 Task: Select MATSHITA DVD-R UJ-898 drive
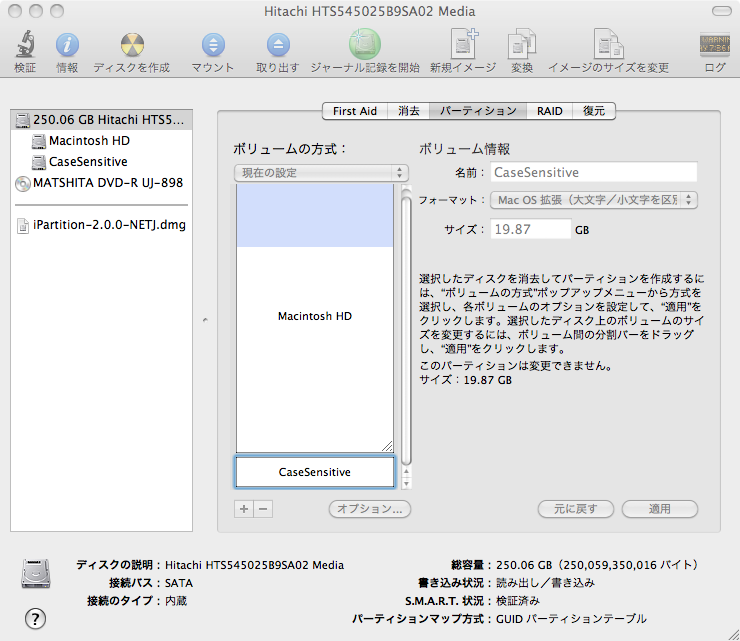[x=101, y=183]
